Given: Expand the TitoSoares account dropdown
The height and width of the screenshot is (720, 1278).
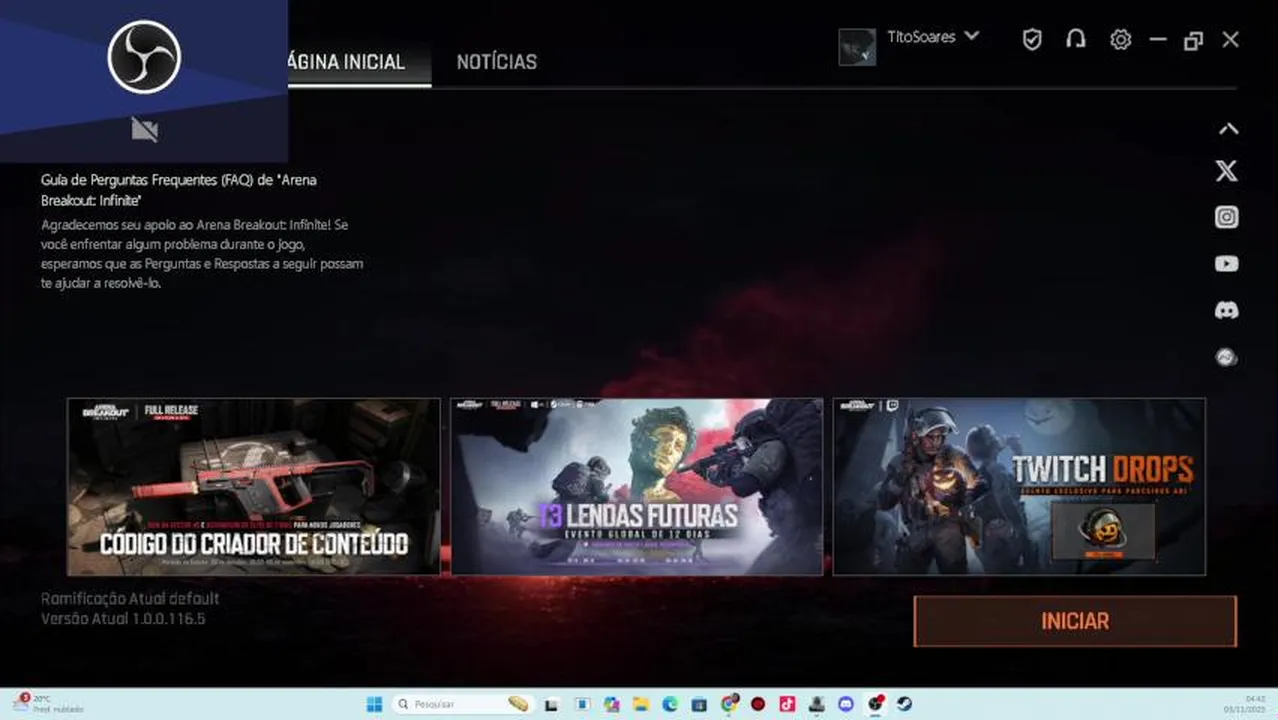Looking at the screenshot, I should (970, 36).
